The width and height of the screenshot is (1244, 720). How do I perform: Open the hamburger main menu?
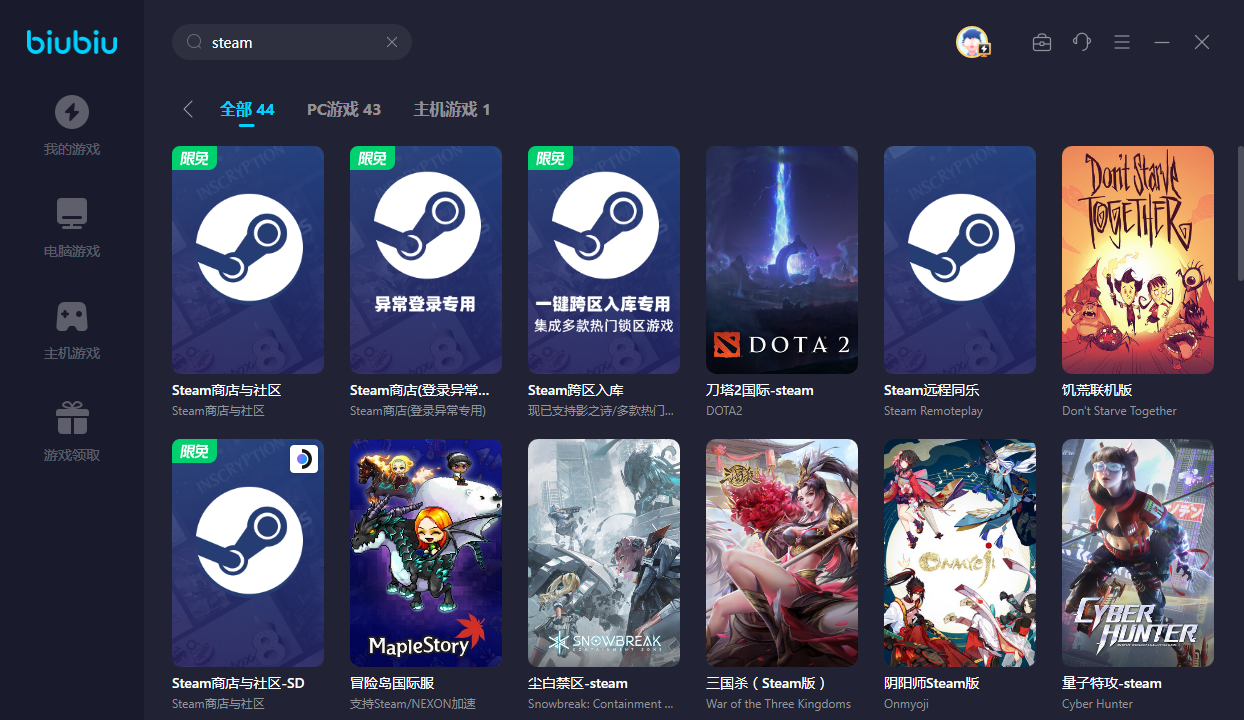point(1122,42)
